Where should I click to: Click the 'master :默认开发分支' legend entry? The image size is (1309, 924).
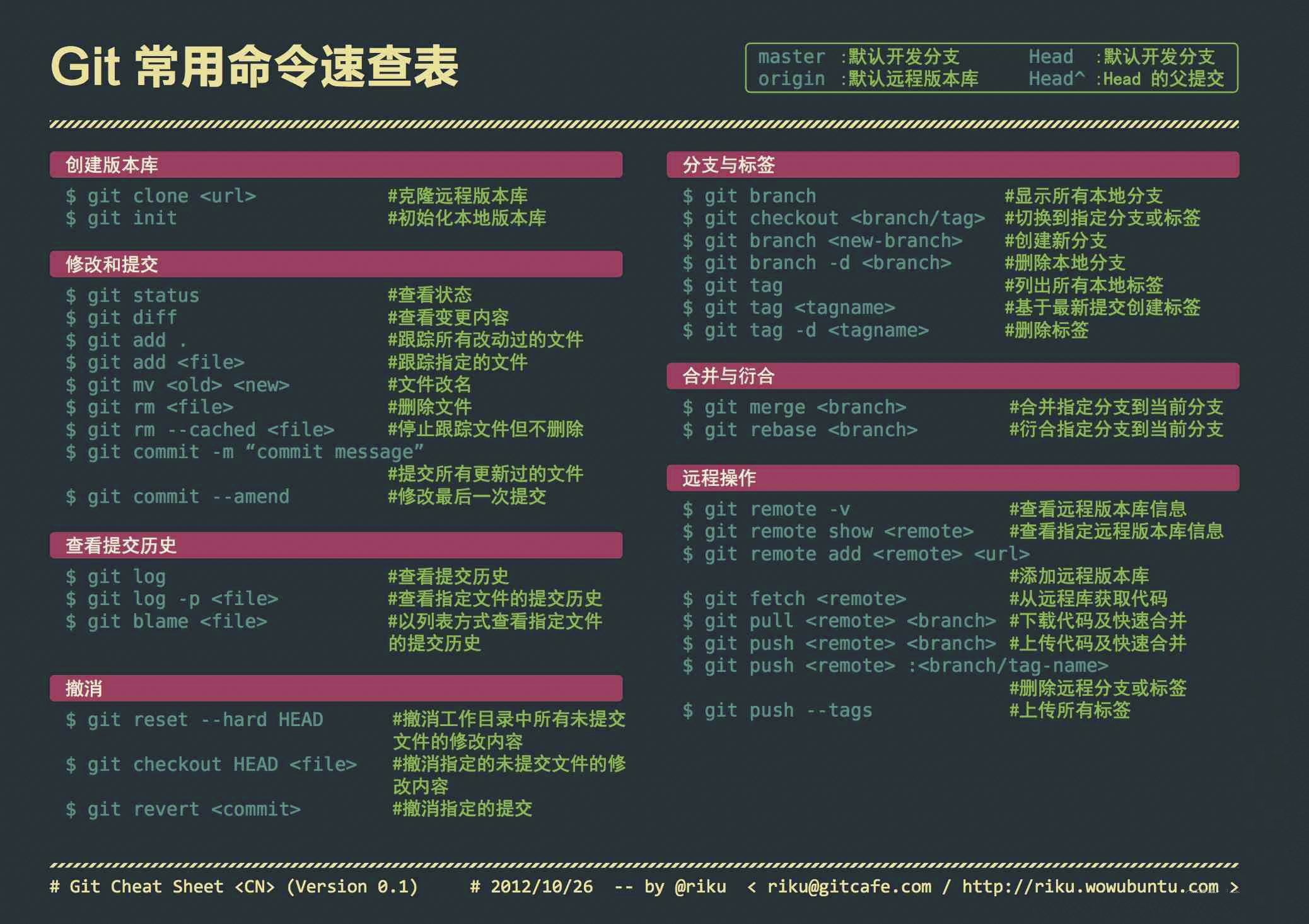click(x=859, y=57)
